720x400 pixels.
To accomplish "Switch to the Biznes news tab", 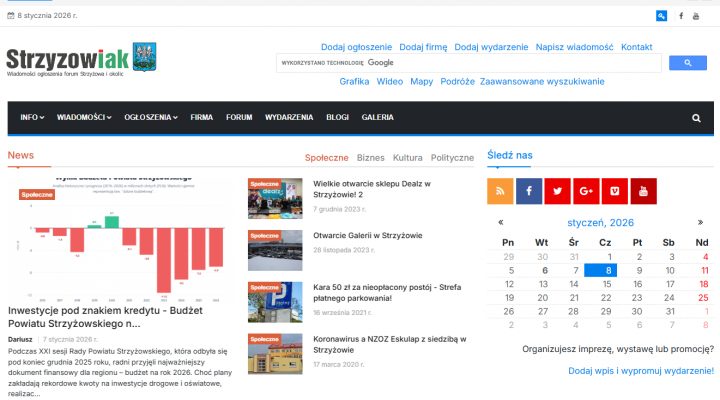I will tap(370, 158).
